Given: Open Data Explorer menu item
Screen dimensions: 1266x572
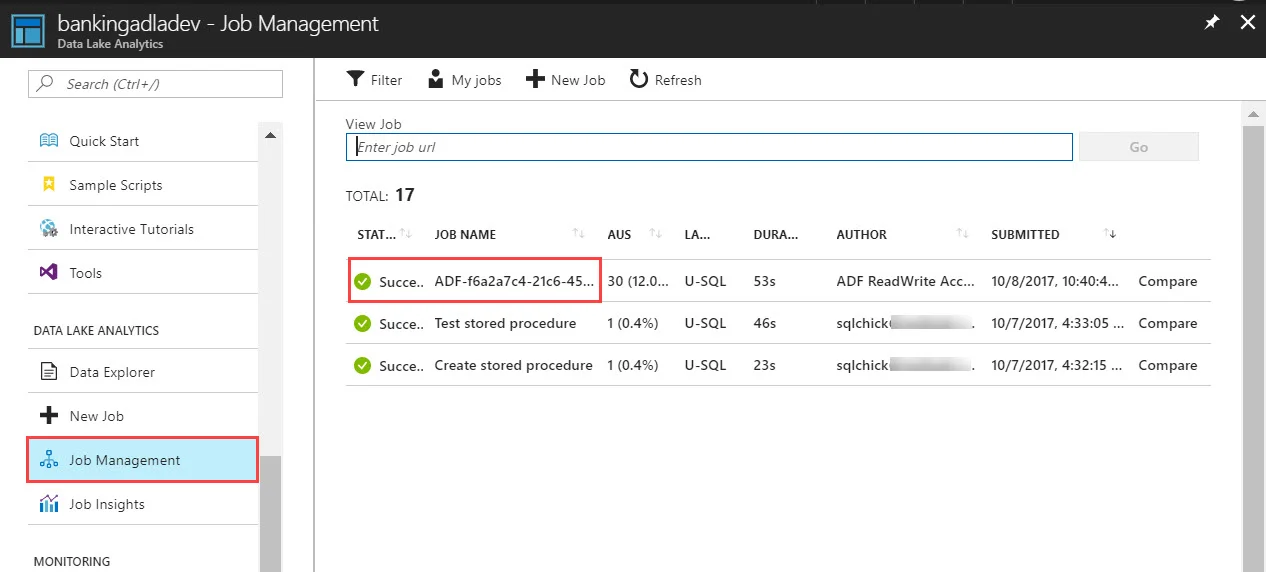Looking at the screenshot, I should tap(143, 372).
